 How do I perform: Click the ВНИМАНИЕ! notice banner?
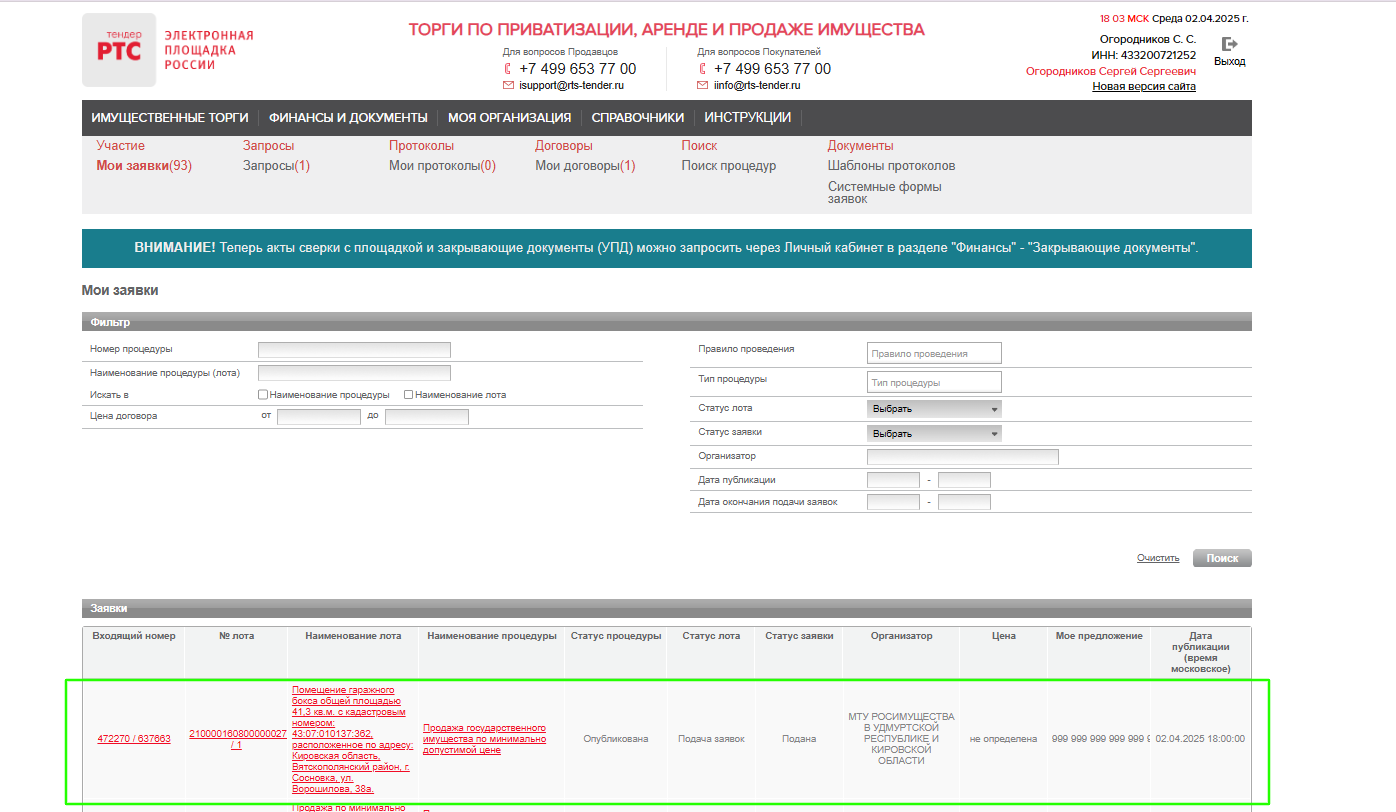click(x=667, y=248)
